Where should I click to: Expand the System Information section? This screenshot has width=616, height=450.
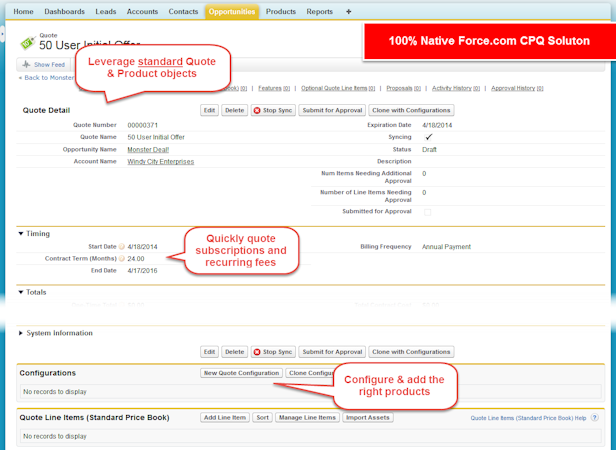21,333
